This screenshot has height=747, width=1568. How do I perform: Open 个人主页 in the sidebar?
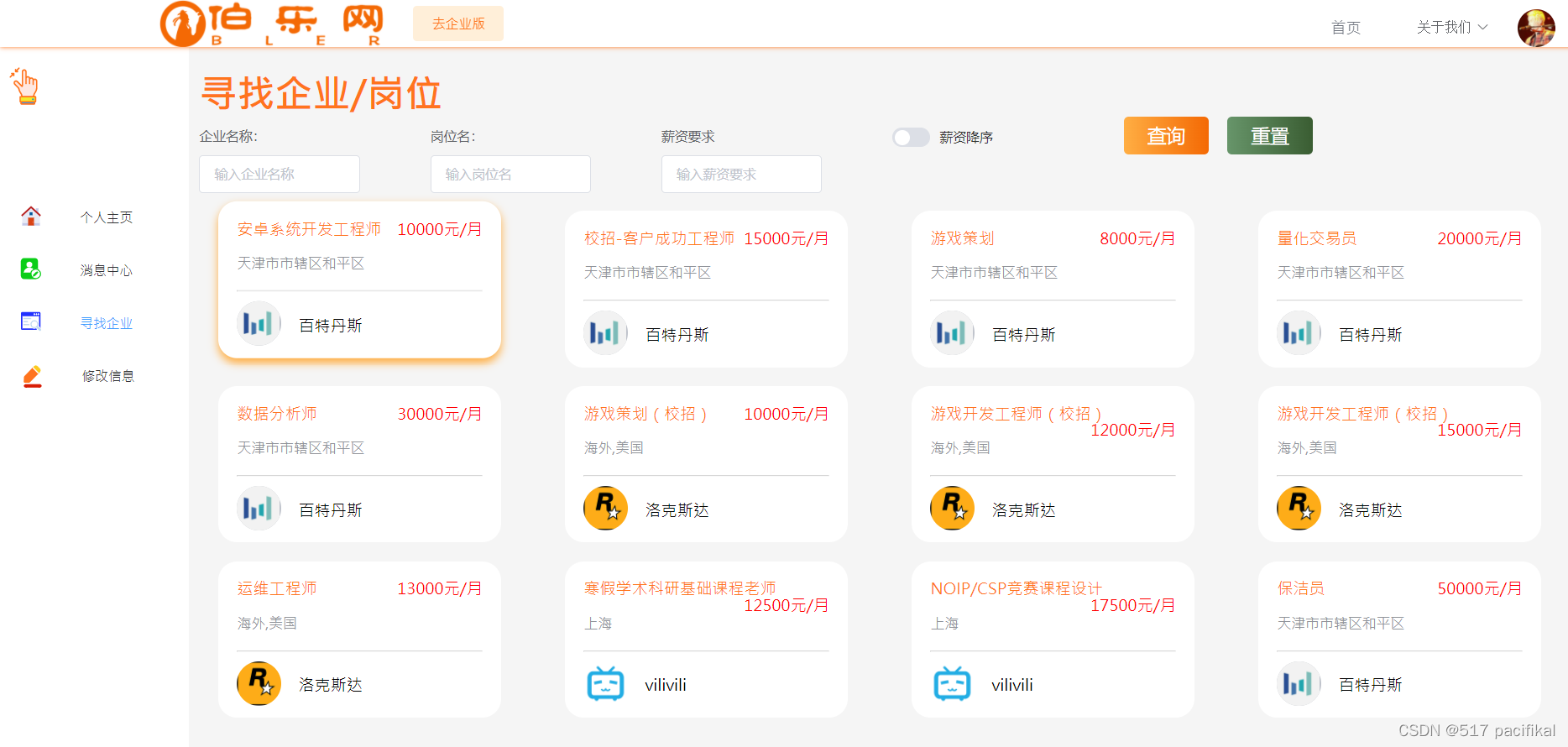(107, 217)
